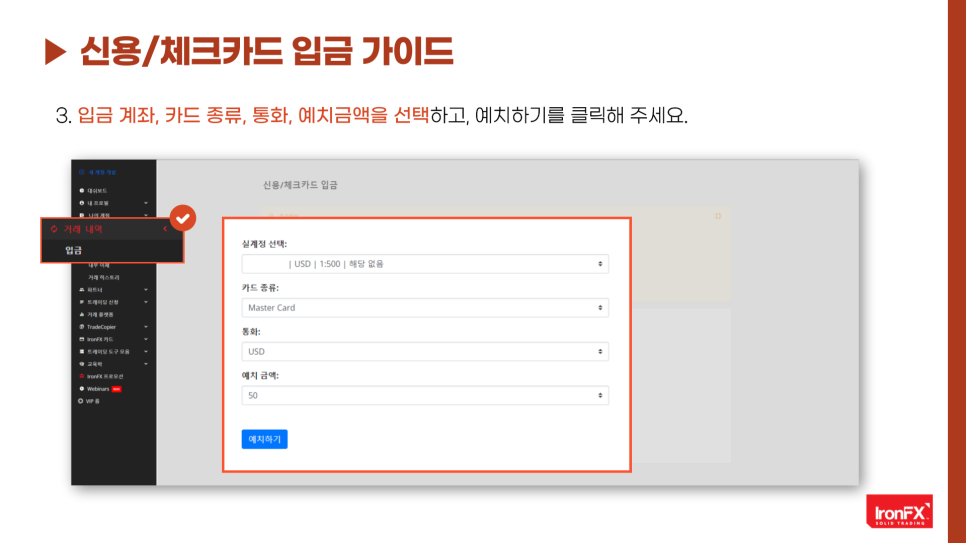Viewport: 966px width, 543px height.
Task: Click the expand icon at panel top-right
Action: click(x=718, y=216)
